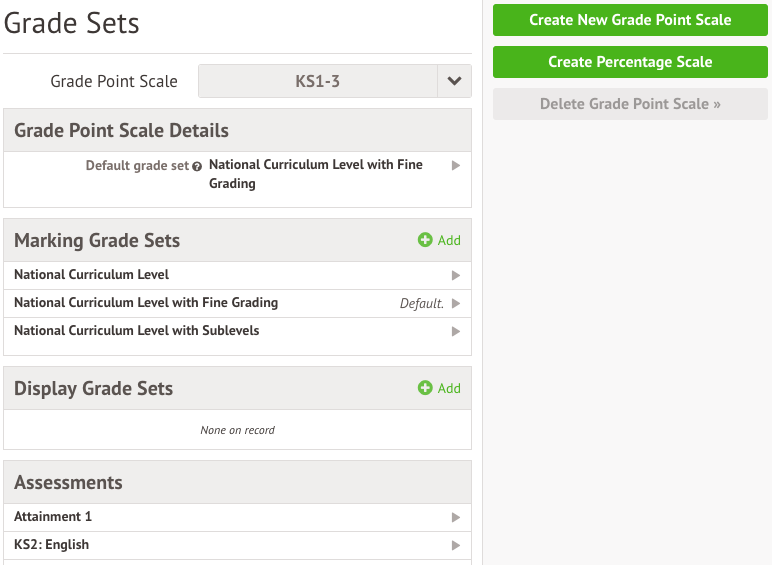Open the KS2: English row arrow

[456, 545]
